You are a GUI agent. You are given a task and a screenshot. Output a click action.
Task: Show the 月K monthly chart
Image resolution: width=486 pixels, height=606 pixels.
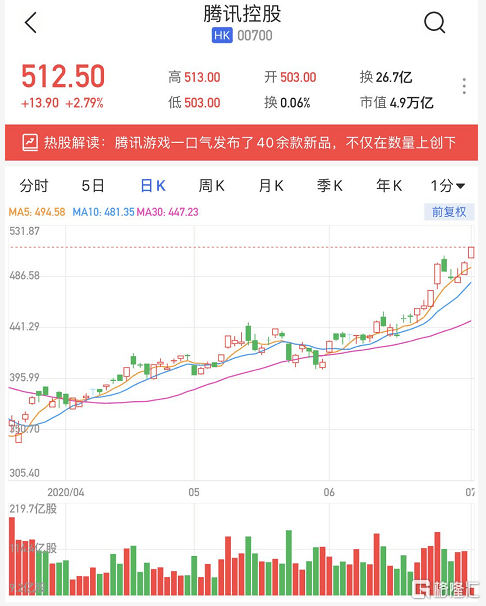[271, 186]
